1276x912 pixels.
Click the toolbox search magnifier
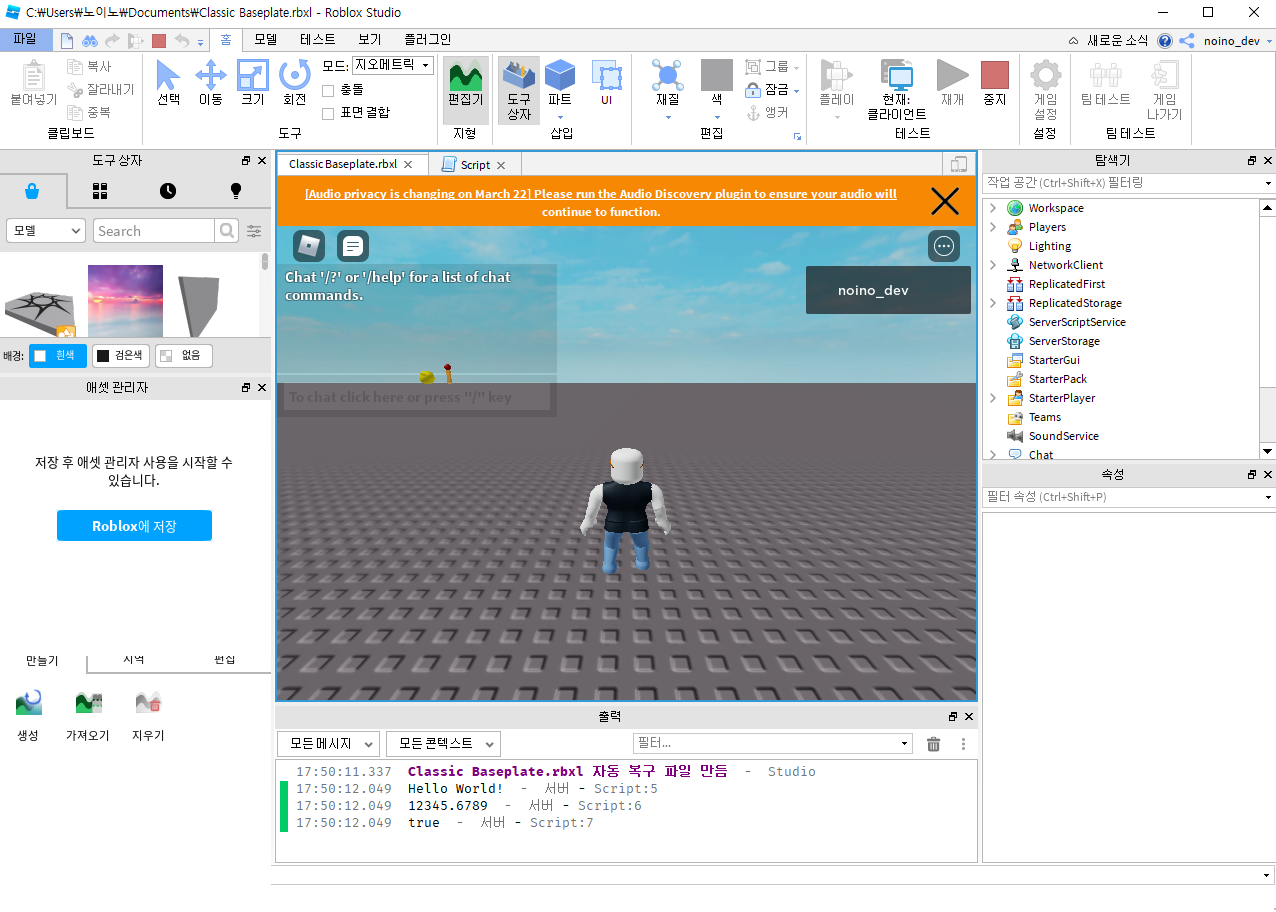pyautogui.click(x=228, y=231)
